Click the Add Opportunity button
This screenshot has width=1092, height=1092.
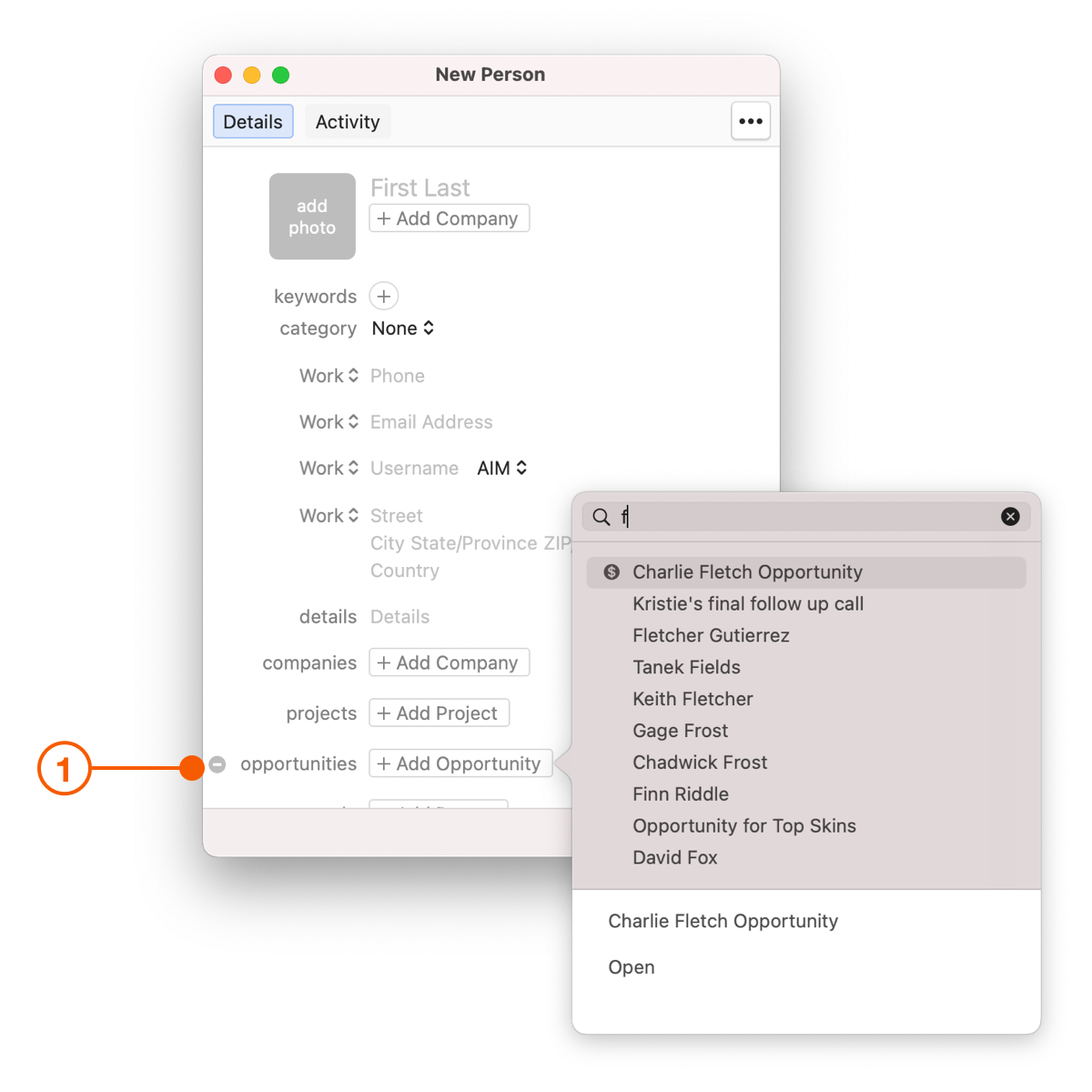pos(460,763)
